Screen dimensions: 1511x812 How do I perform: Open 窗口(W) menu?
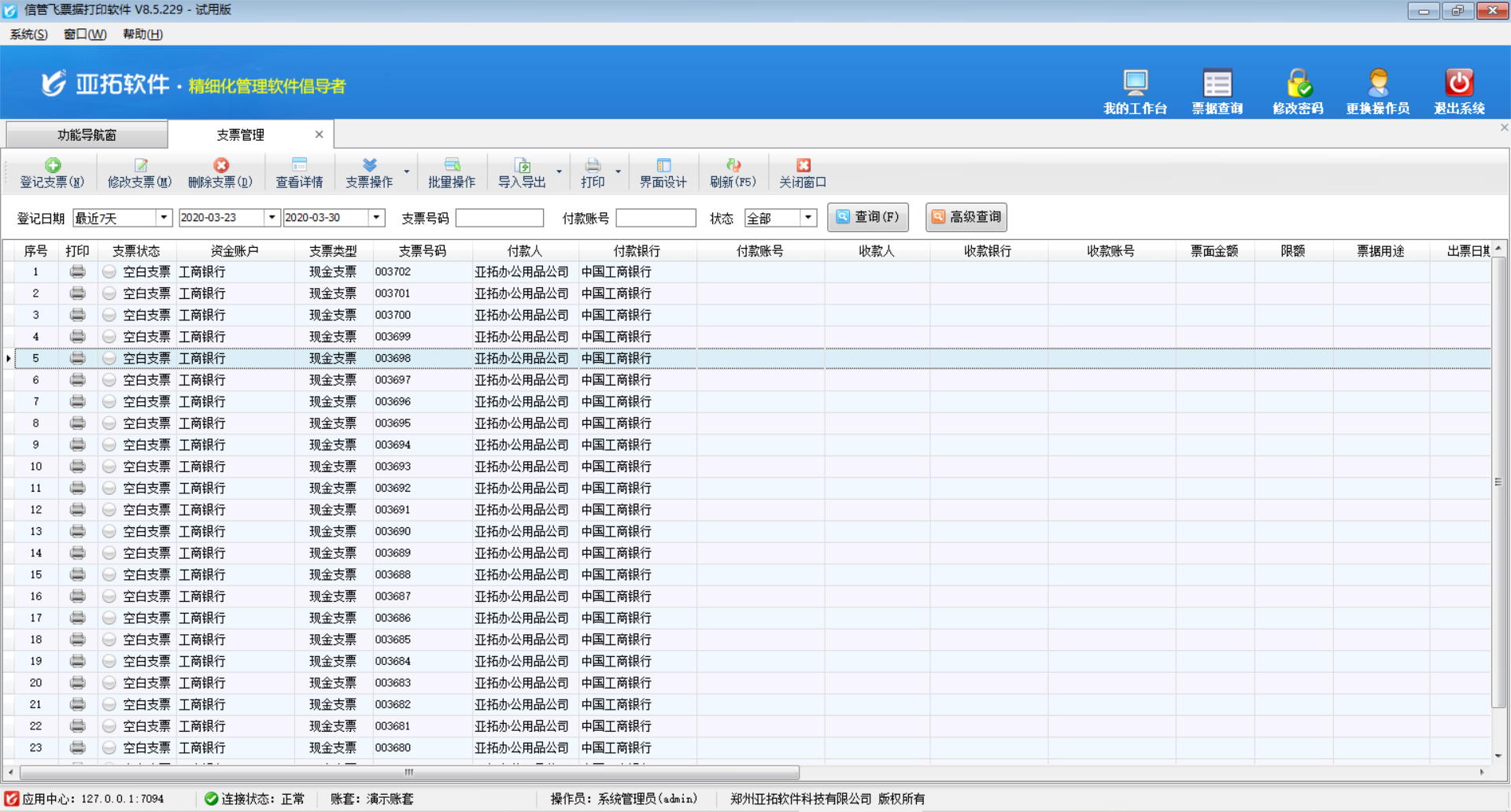[x=85, y=34]
